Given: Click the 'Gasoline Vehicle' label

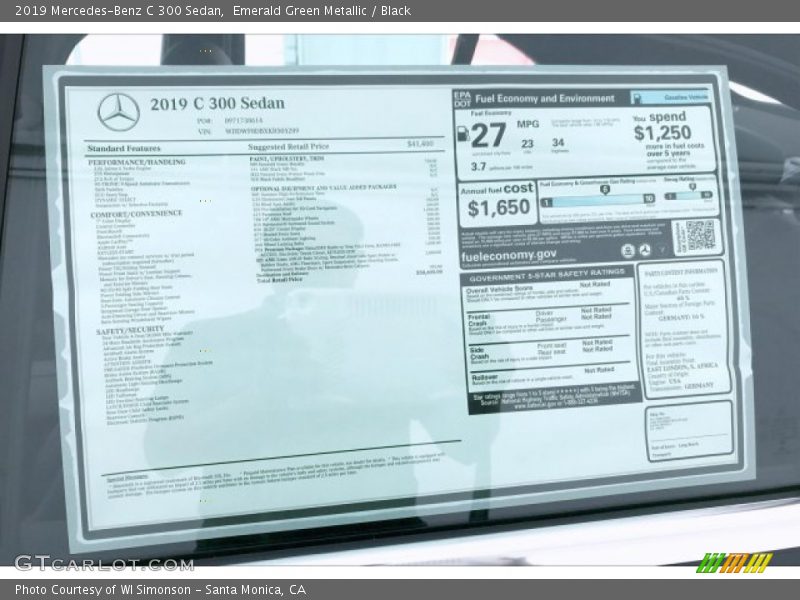Looking at the screenshot, I should point(686,97).
